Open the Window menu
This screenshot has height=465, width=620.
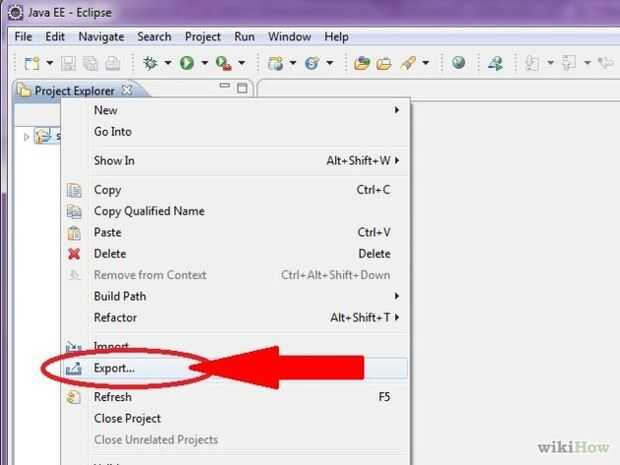(x=289, y=37)
